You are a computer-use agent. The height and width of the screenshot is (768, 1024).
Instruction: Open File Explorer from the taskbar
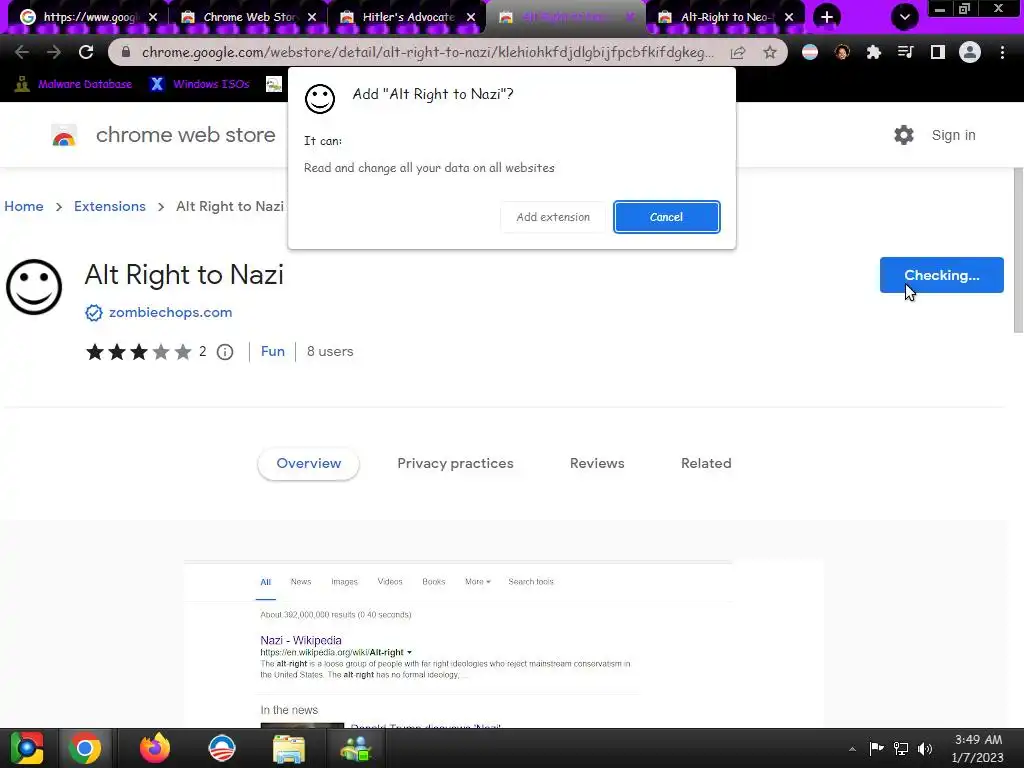point(289,748)
